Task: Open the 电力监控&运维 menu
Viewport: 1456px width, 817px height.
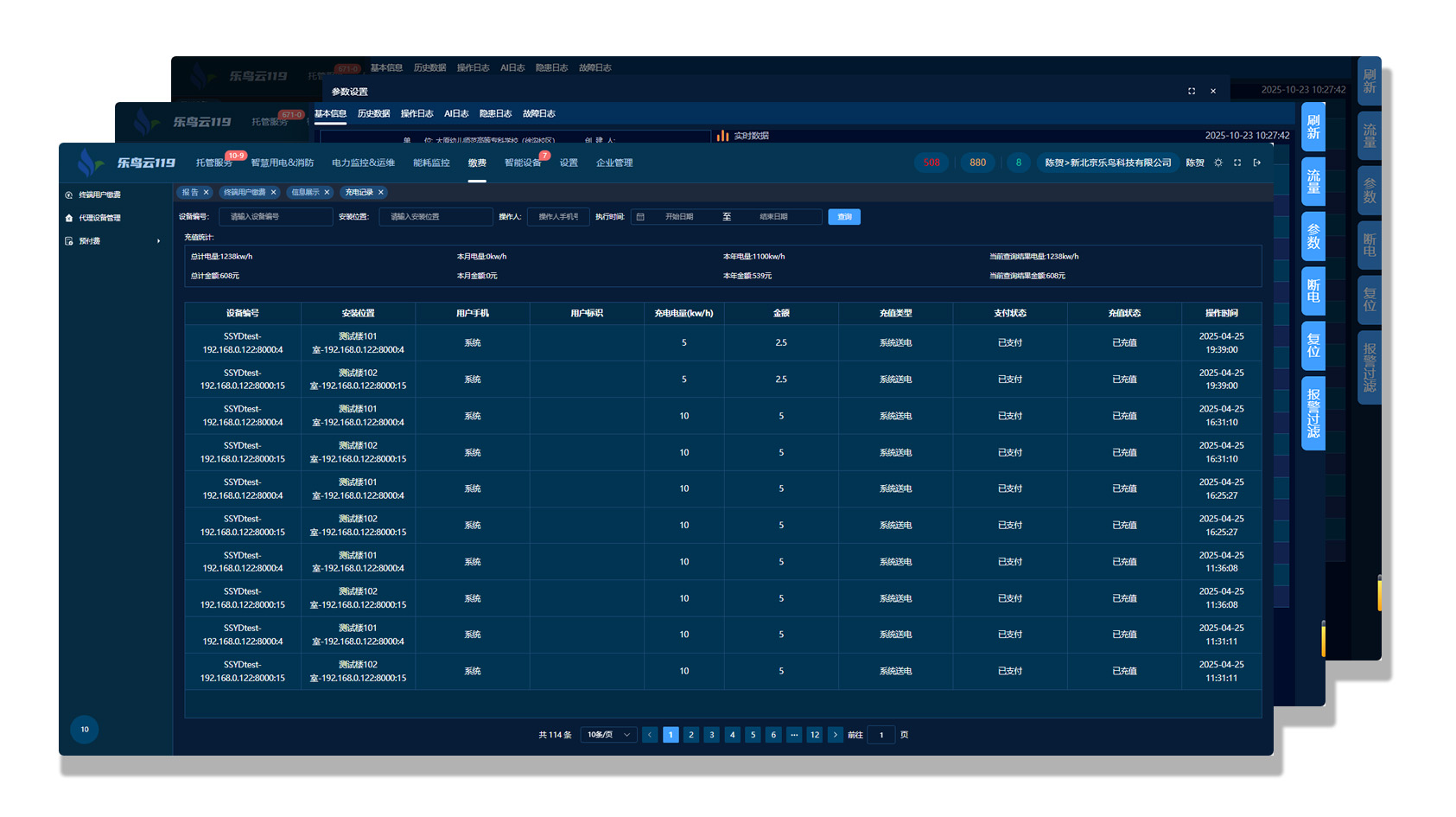Action: click(363, 163)
